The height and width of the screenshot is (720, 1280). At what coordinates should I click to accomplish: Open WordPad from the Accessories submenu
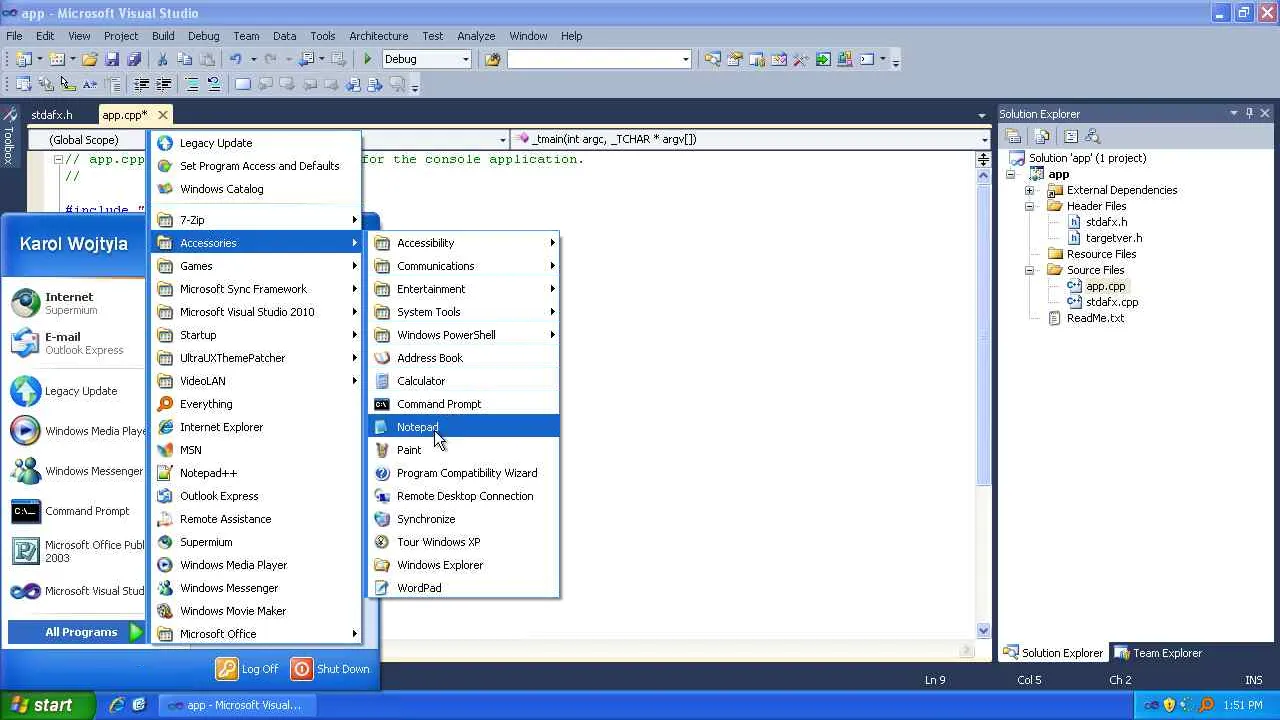pos(464,588)
